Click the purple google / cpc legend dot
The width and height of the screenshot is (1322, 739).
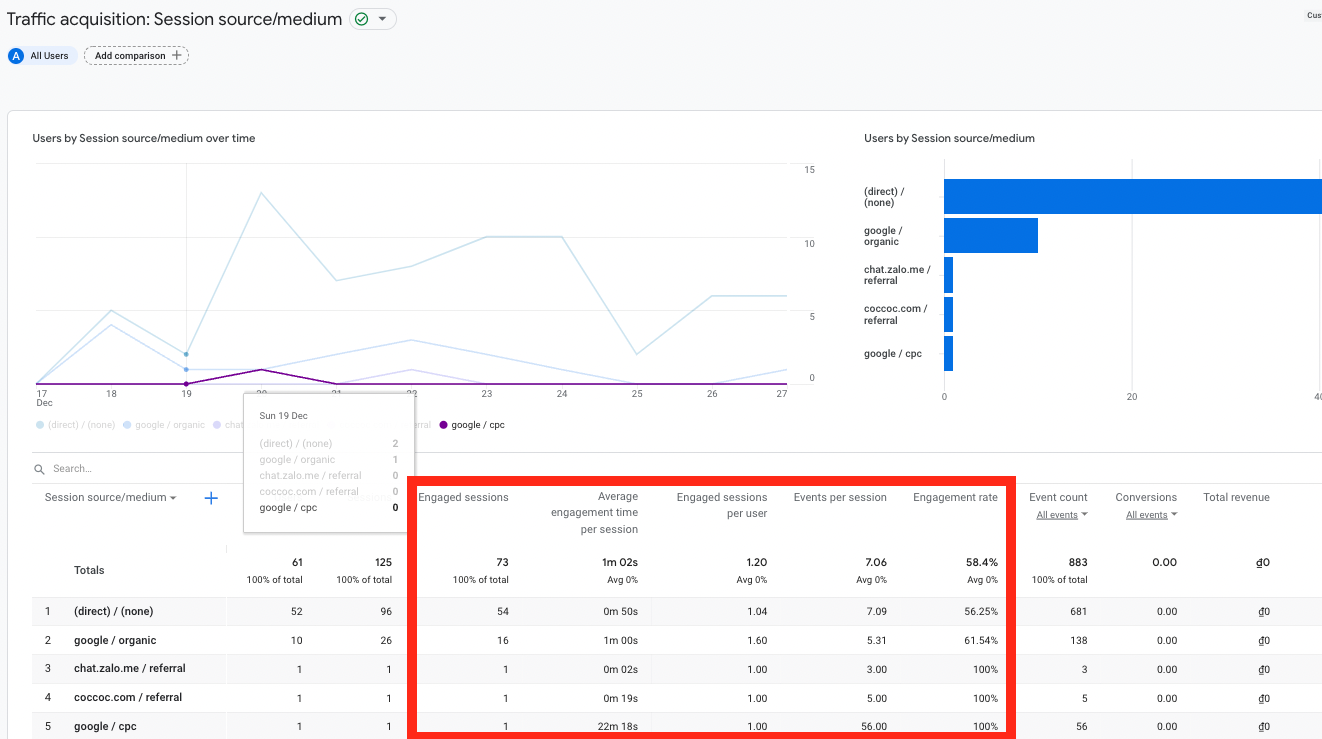pyautogui.click(x=443, y=425)
